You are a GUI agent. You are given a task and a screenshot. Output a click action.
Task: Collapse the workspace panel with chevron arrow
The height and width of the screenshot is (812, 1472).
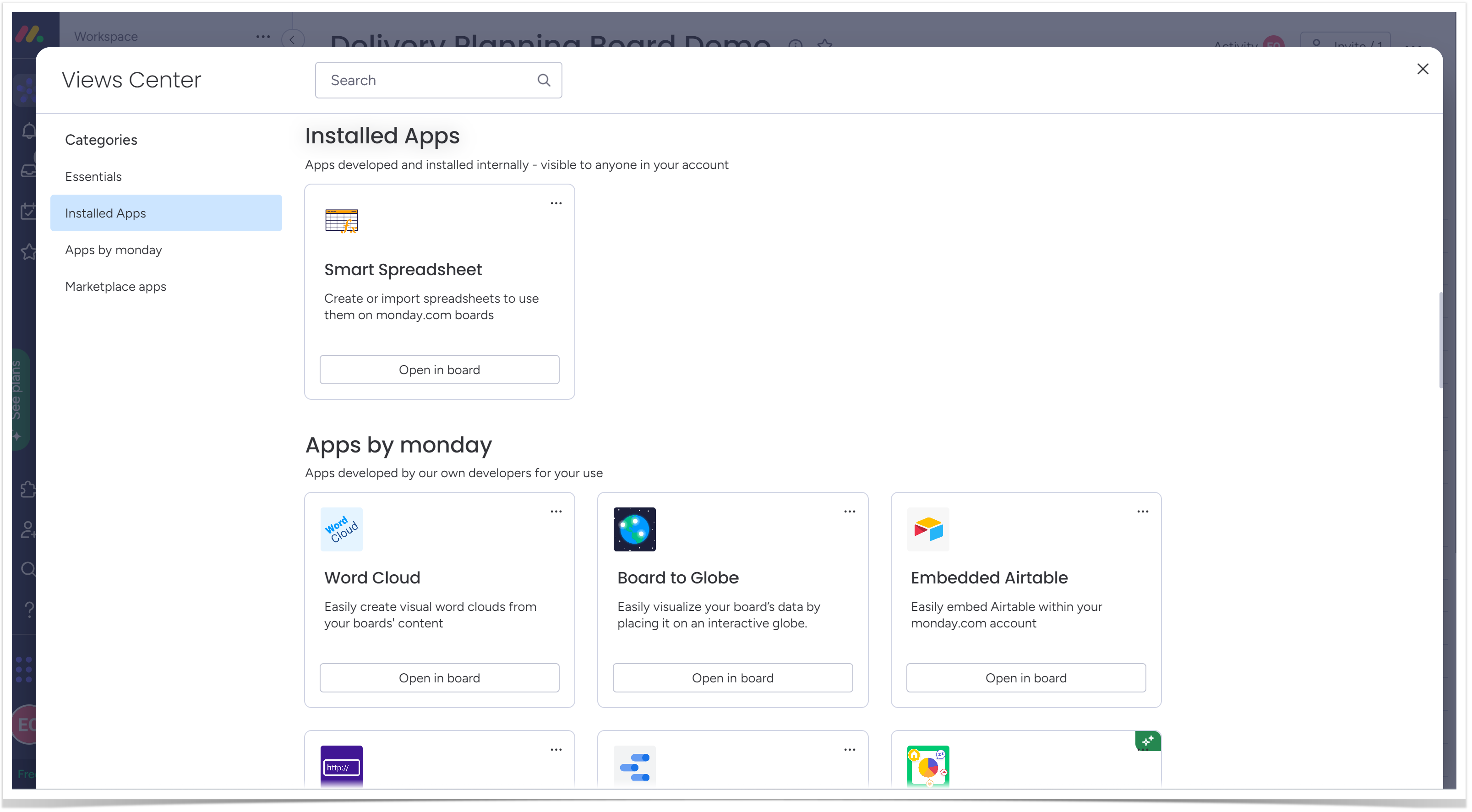(x=293, y=39)
